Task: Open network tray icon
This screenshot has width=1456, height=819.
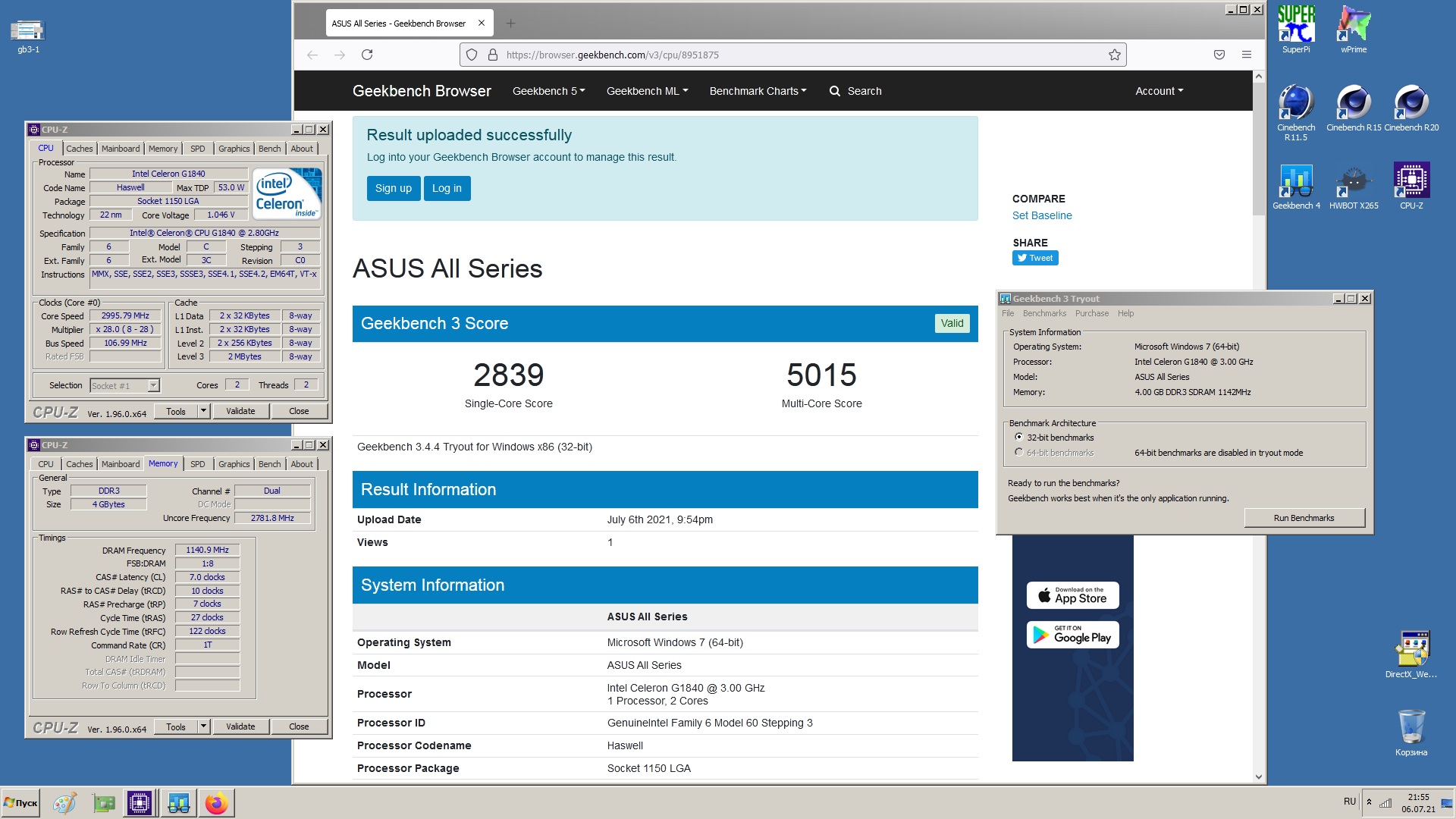Action: coord(1385,802)
